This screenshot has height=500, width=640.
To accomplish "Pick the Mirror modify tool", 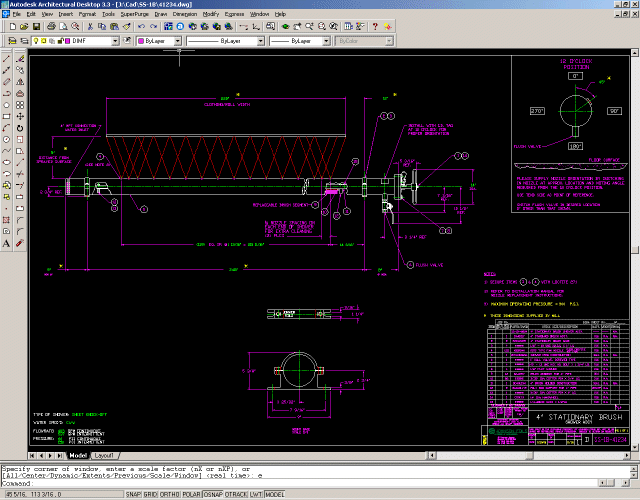I will tap(20, 82).
